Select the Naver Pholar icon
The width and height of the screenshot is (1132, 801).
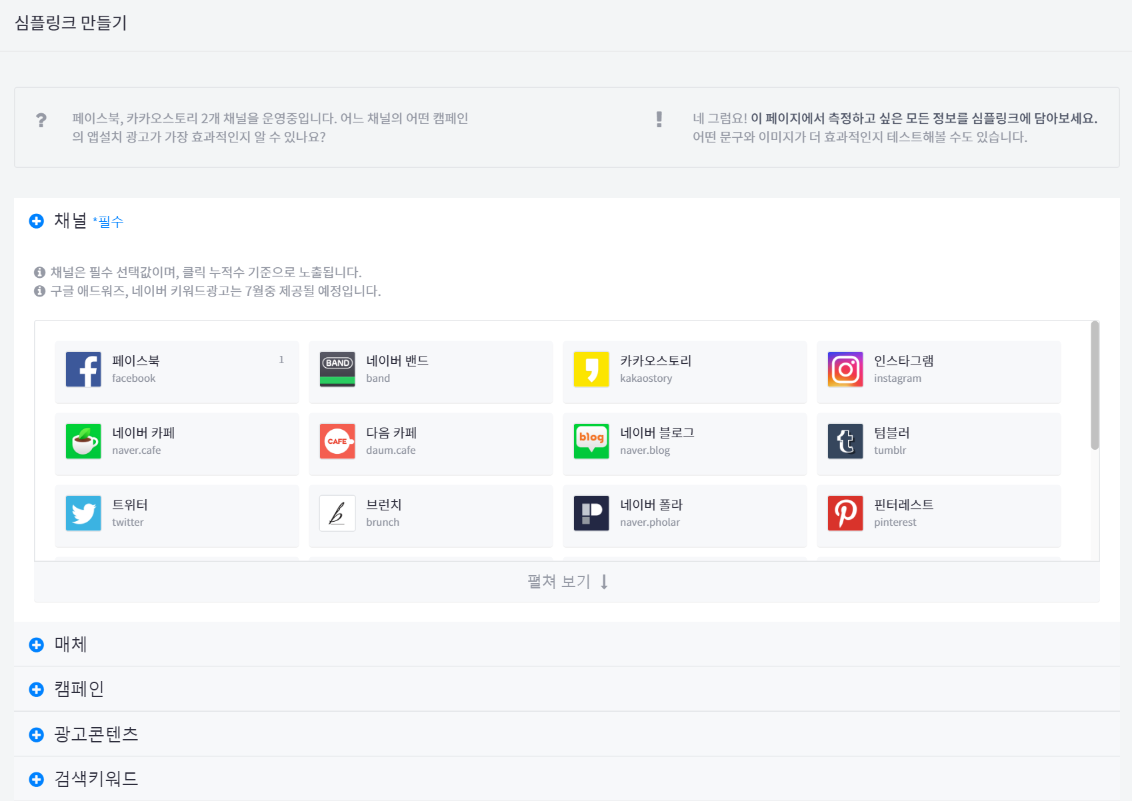tap(591, 514)
